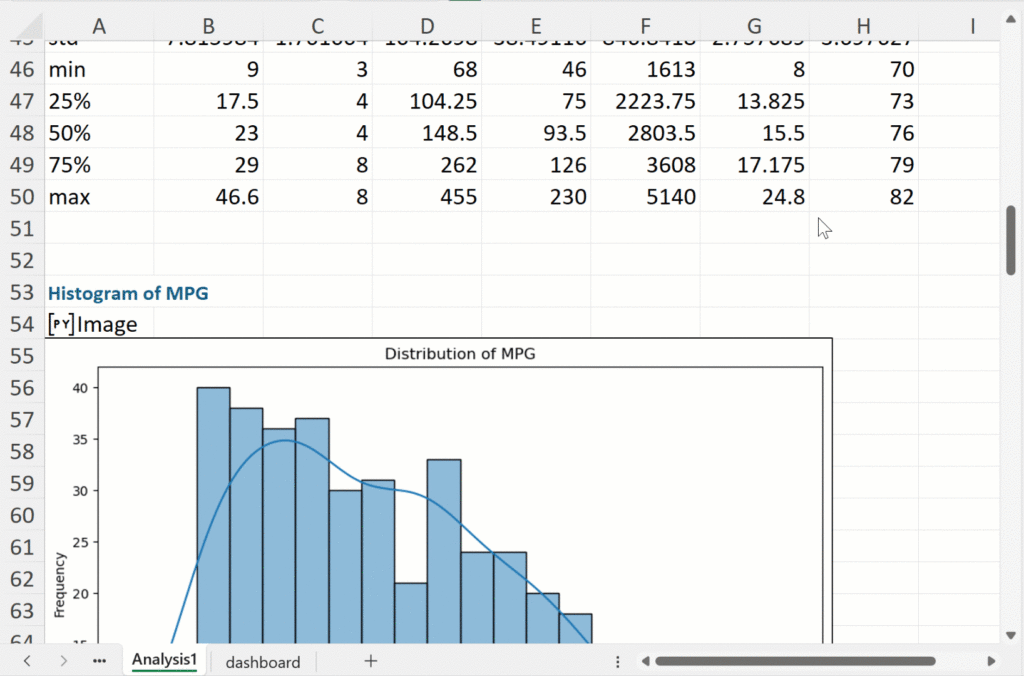Screen dimensions: 1024x676
Task: Open the hidden sheets ellipsis menu
Action: point(99,661)
